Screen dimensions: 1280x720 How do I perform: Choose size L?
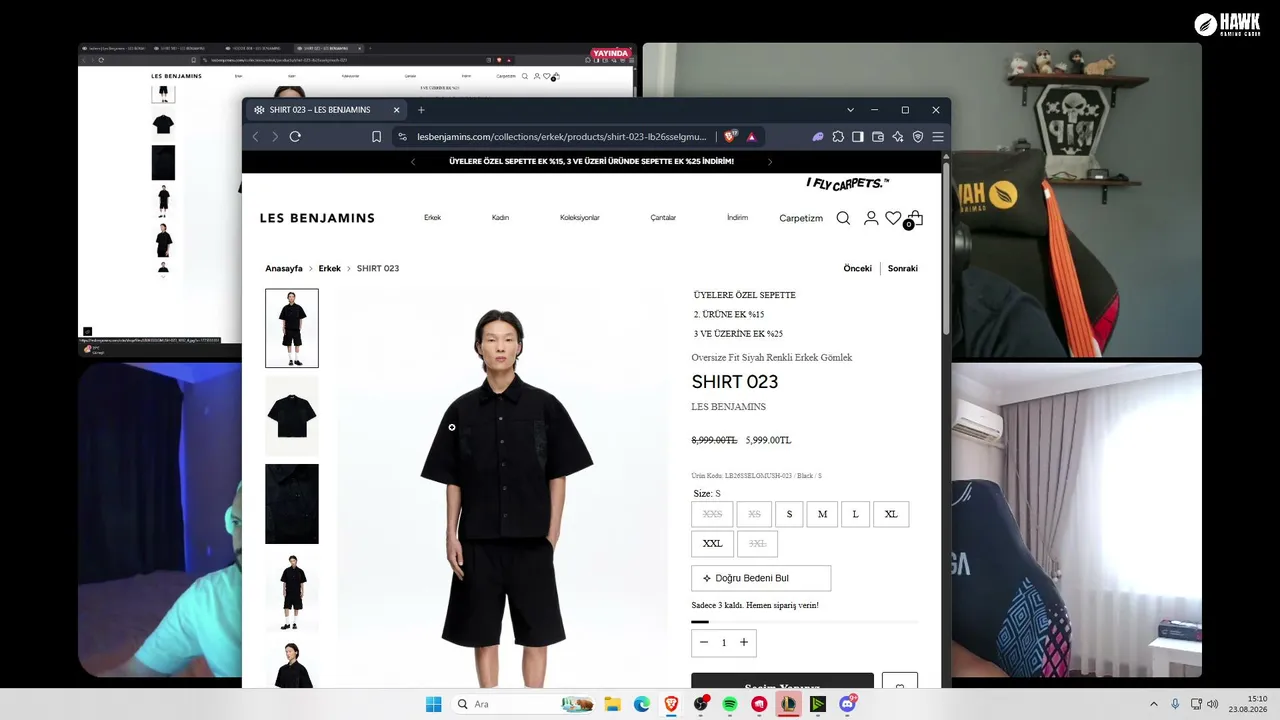point(855,514)
